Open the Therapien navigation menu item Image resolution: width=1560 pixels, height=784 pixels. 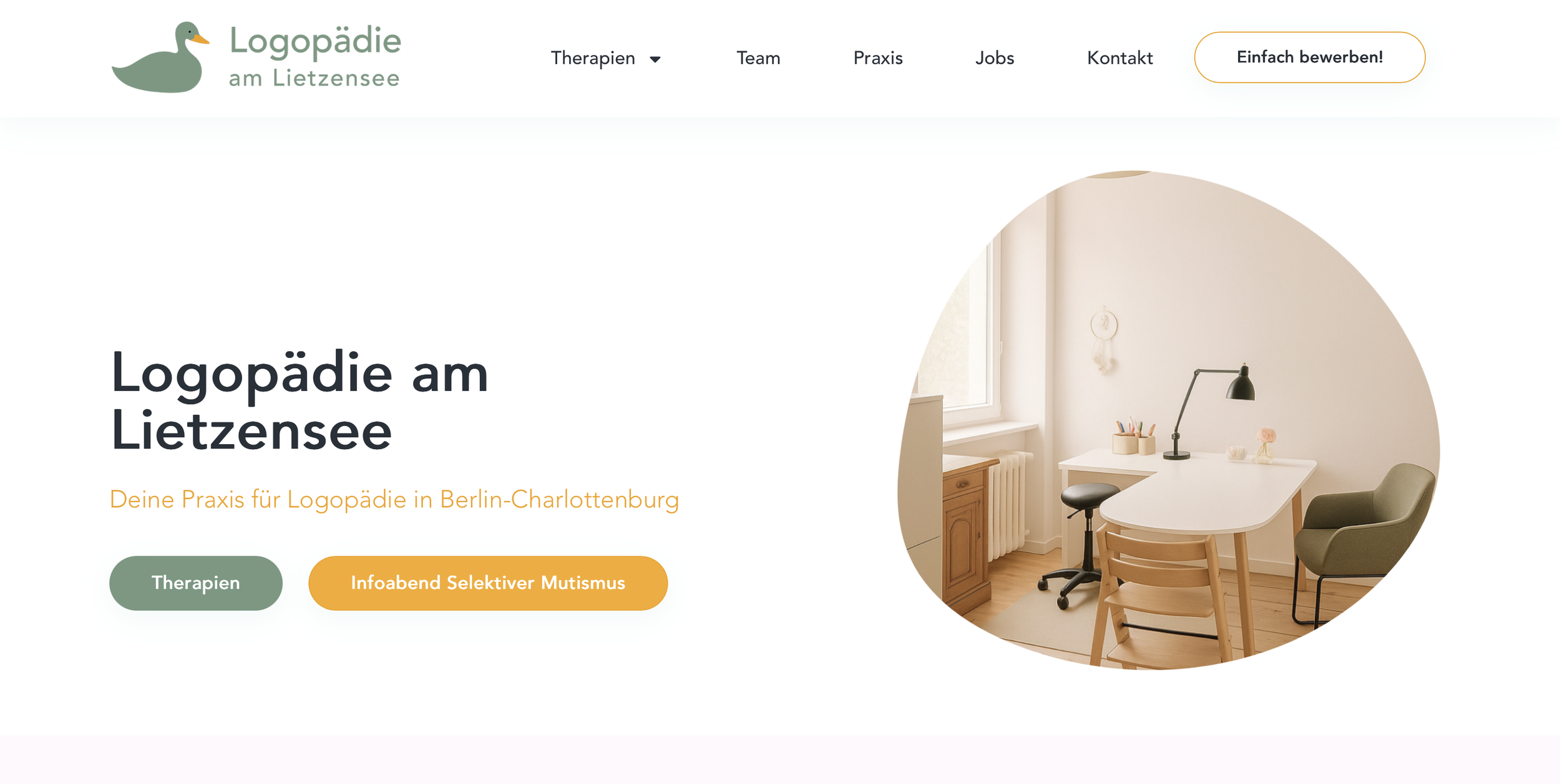point(593,58)
